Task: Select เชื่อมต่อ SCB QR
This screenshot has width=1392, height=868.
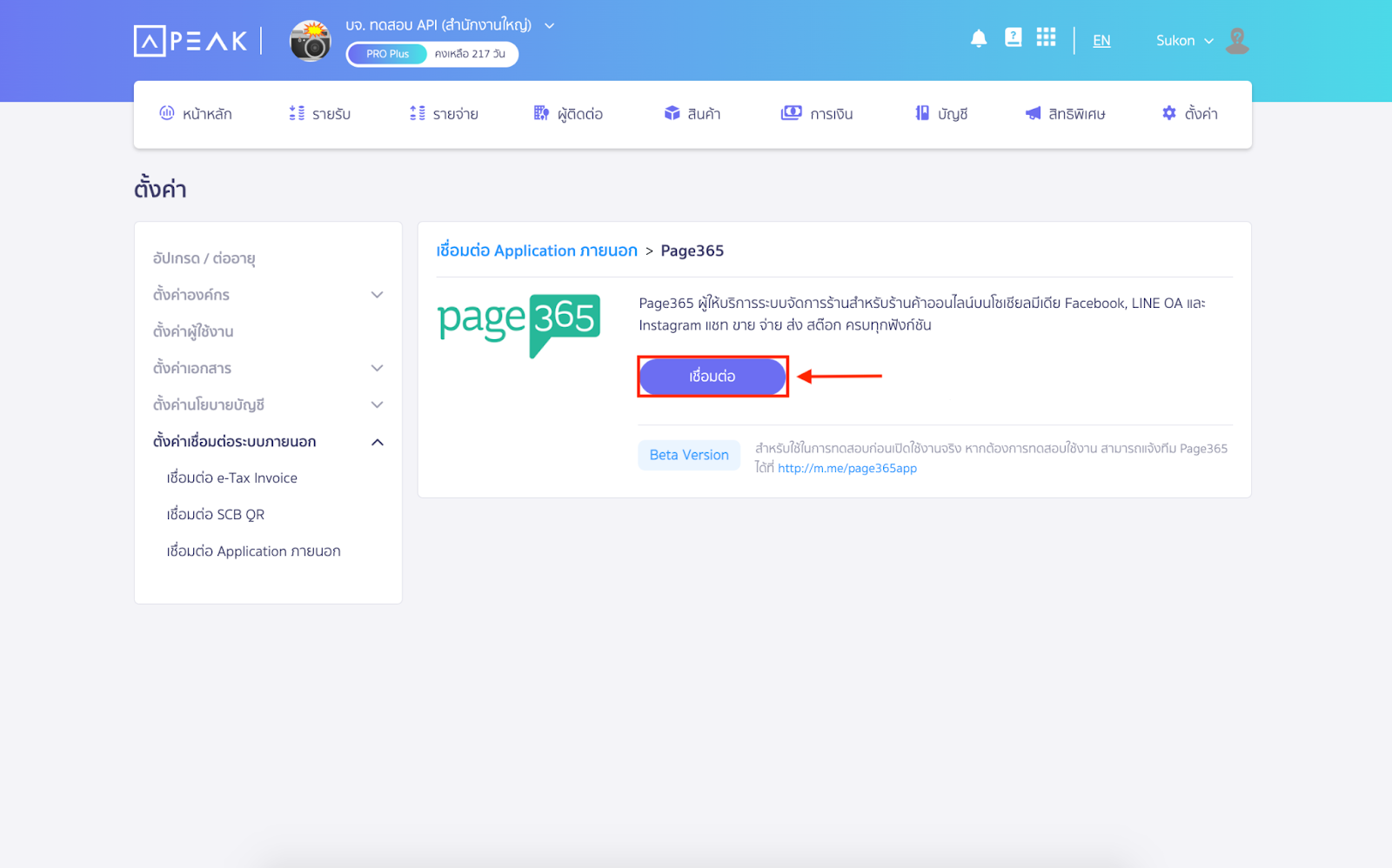Action: (x=216, y=515)
